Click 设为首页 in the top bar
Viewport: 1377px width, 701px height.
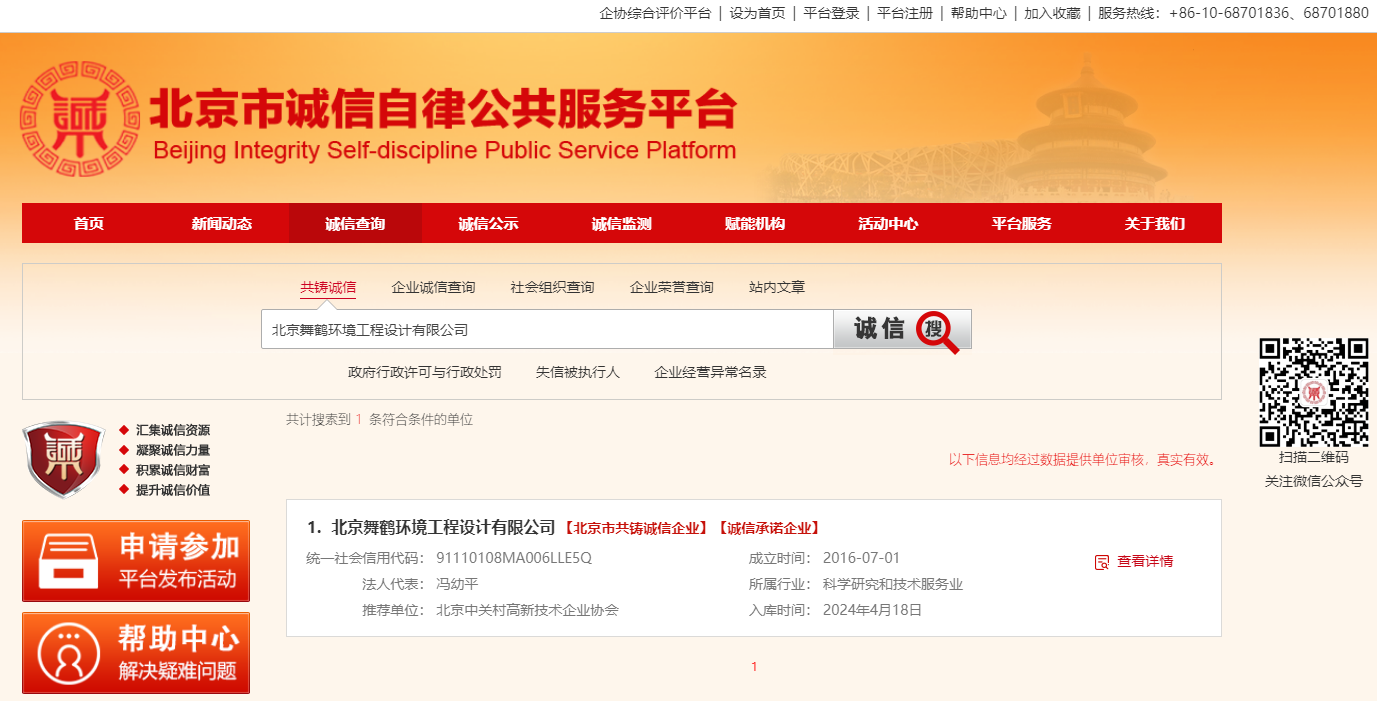pos(757,13)
